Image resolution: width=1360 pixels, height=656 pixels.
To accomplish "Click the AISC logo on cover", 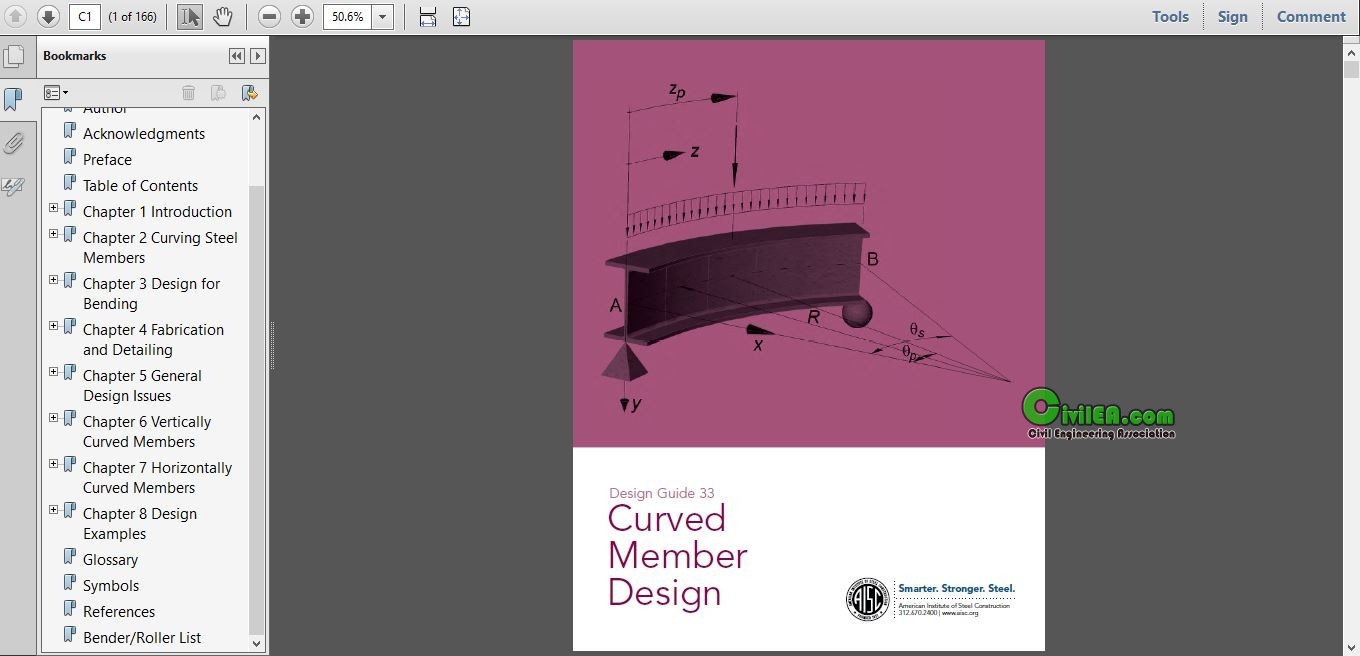I will tap(867, 598).
